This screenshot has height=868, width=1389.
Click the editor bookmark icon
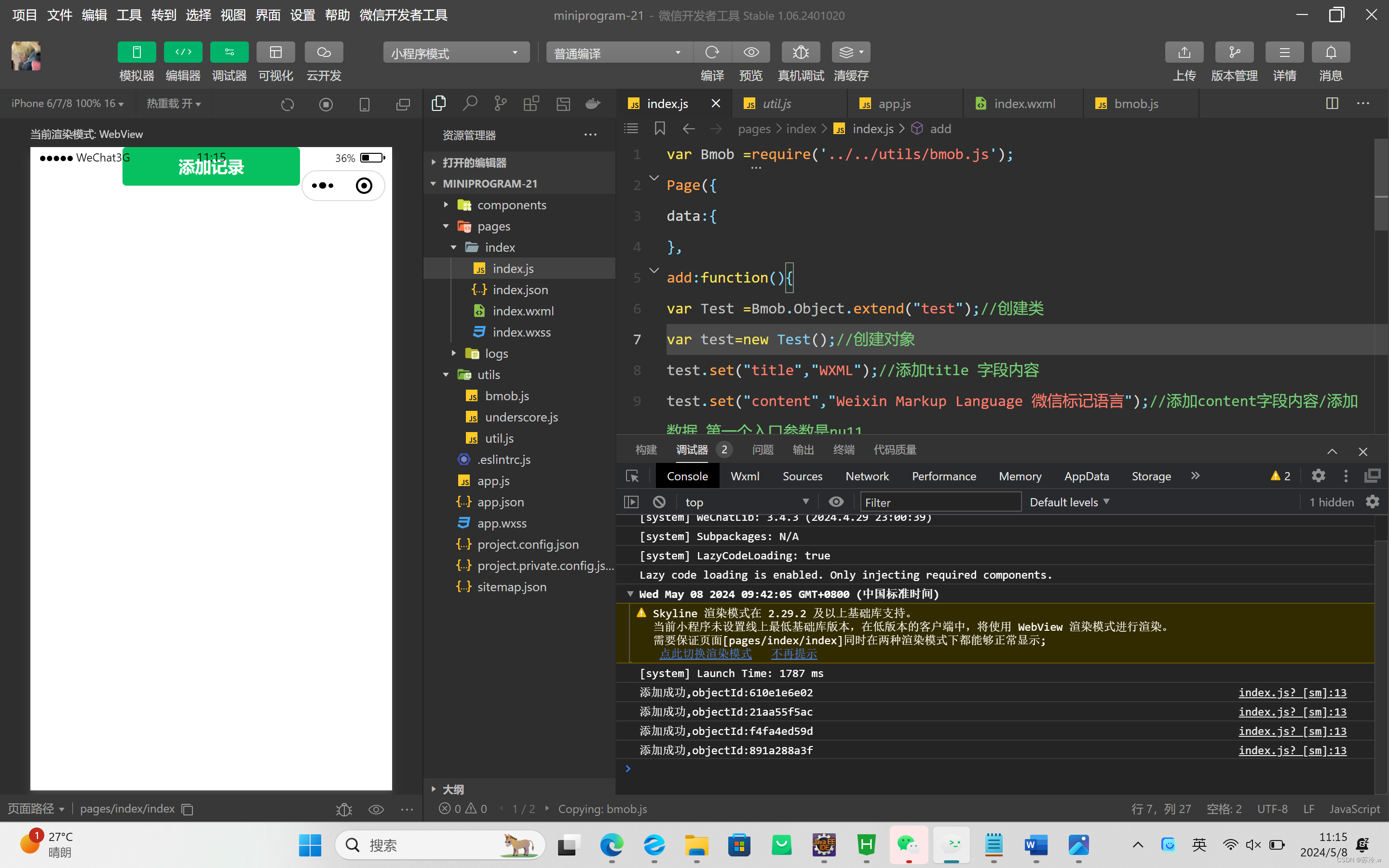point(659,129)
